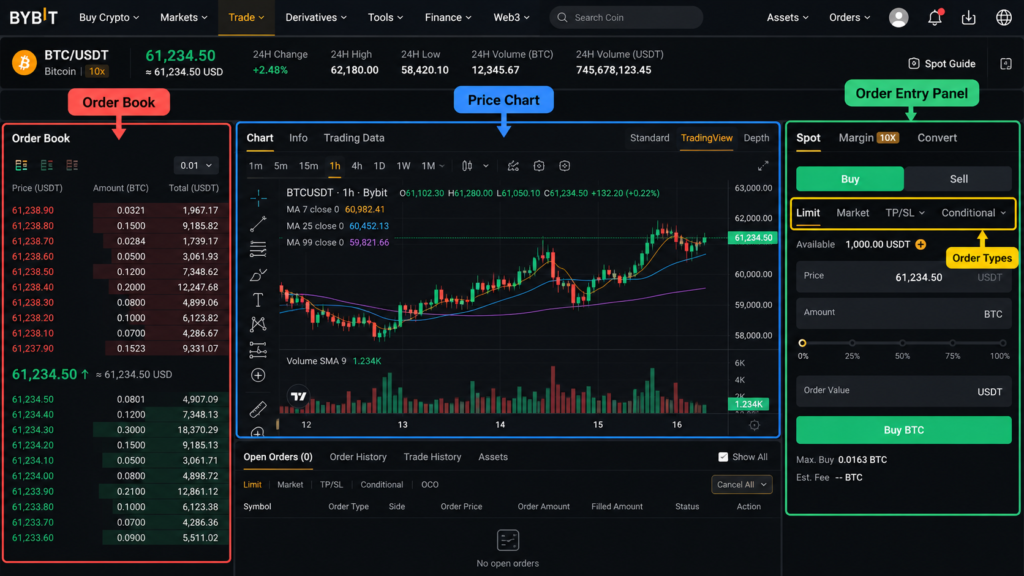Switch chart to Standard view
The image size is (1024, 576).
point(649,138)
